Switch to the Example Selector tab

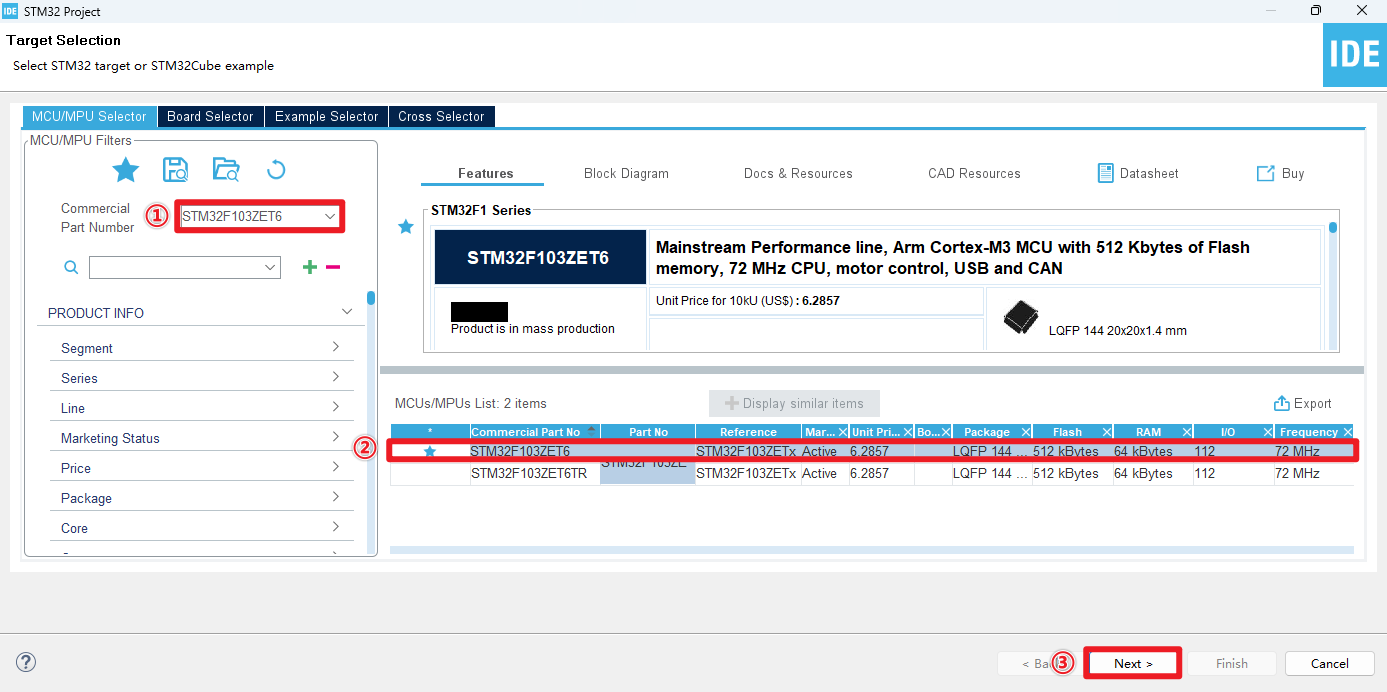pos(327,116)
